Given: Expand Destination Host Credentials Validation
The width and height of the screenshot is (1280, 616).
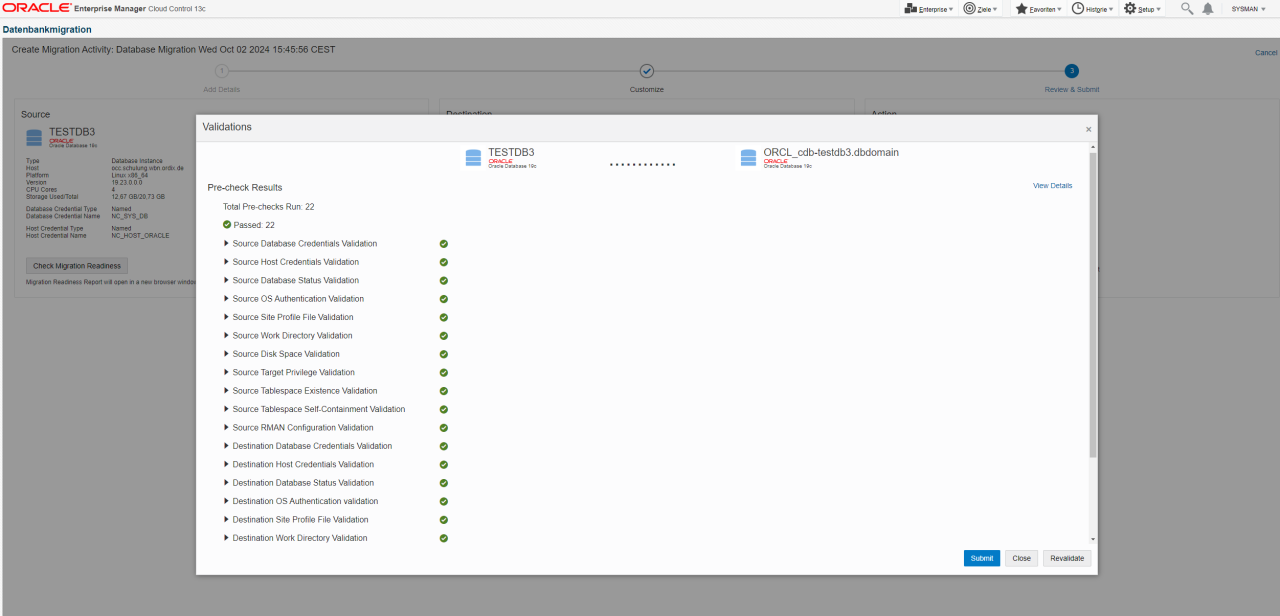Looking at the screenshot, I should 227,464.
